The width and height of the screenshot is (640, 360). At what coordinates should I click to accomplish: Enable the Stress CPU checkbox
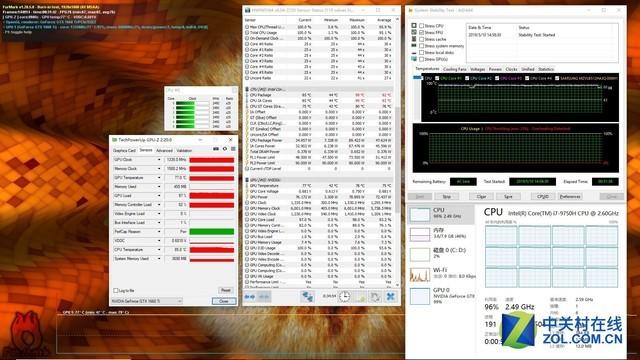pos(422,26)
